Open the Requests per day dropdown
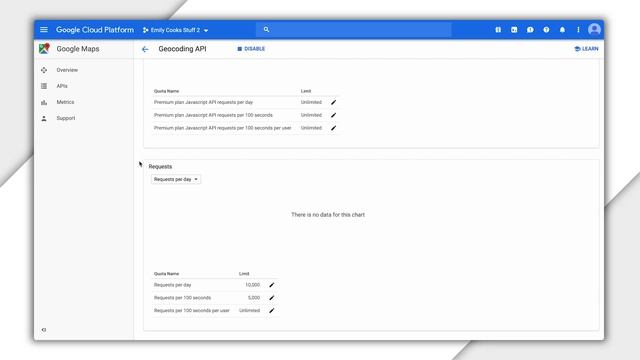 [x=176, y=179]
